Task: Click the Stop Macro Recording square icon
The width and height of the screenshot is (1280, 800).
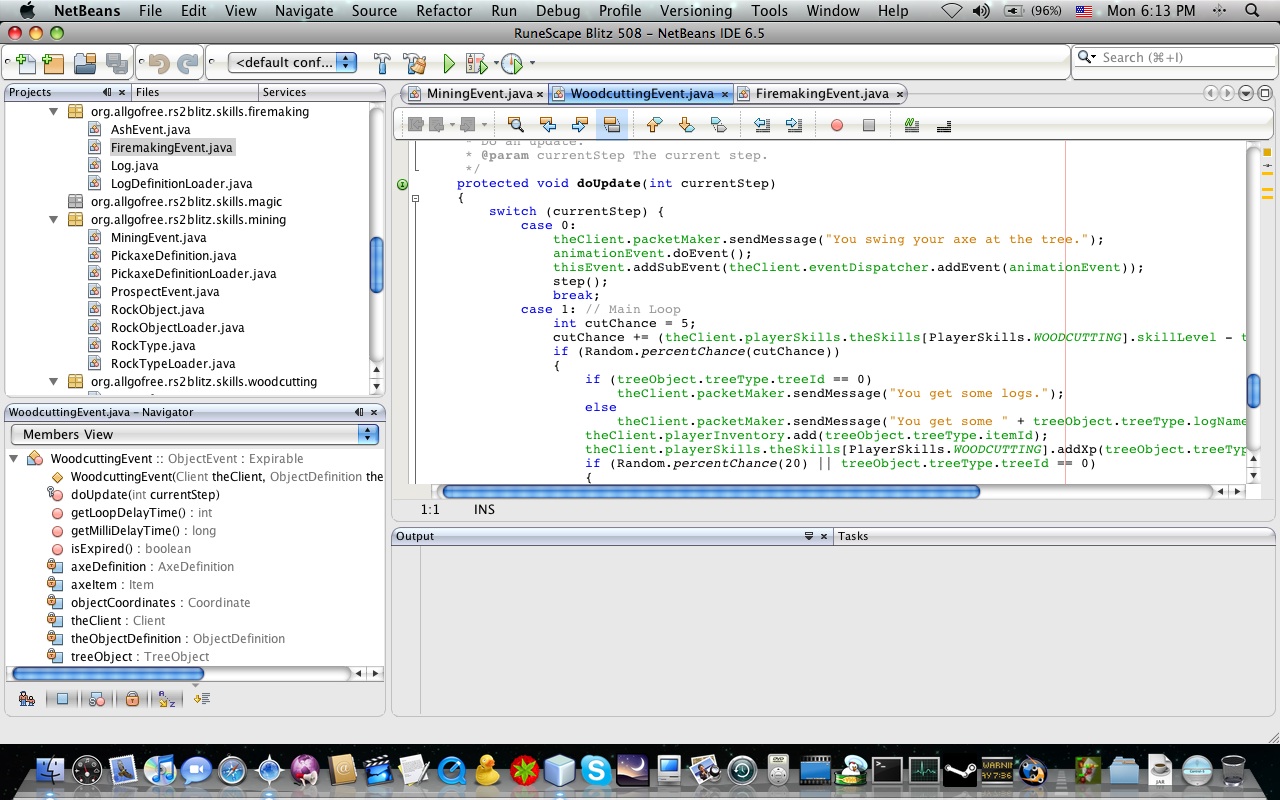Action: (x=869, y=125)
